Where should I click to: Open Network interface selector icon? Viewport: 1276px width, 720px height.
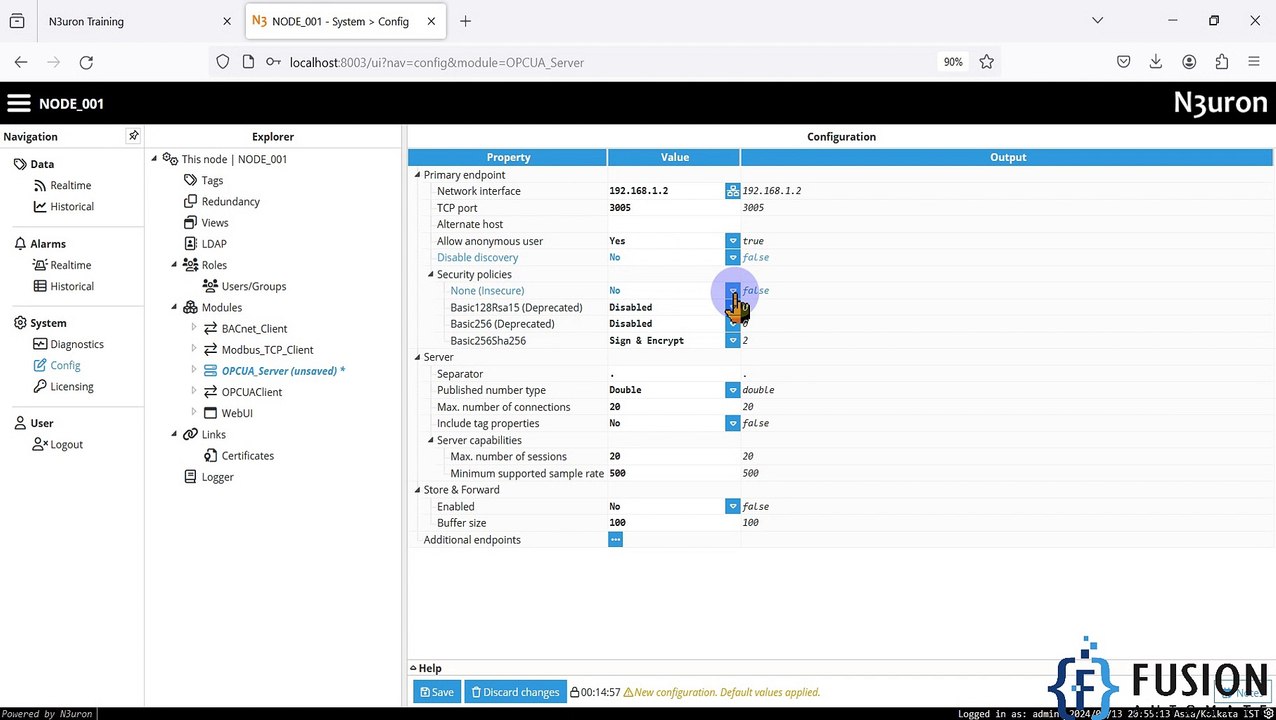[x=732, y=191]
